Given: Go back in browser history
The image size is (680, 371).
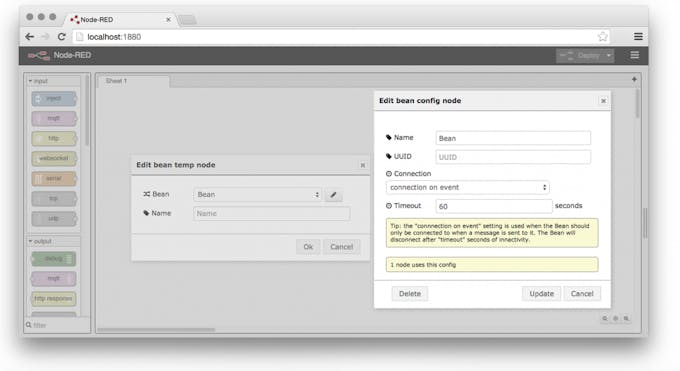Looking at the screenshot, I should pos(29,36).
